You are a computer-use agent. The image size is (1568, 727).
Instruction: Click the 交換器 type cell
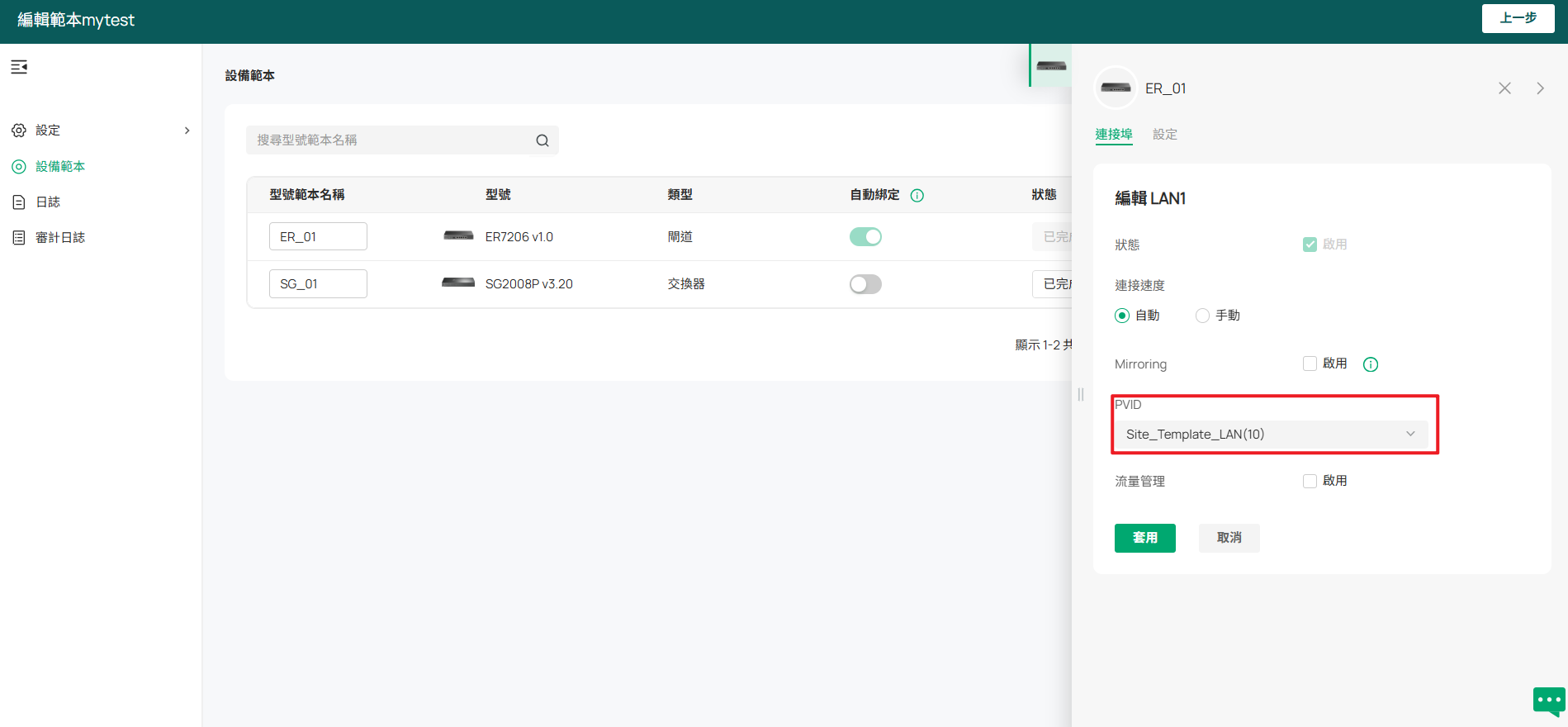[686, 284]
